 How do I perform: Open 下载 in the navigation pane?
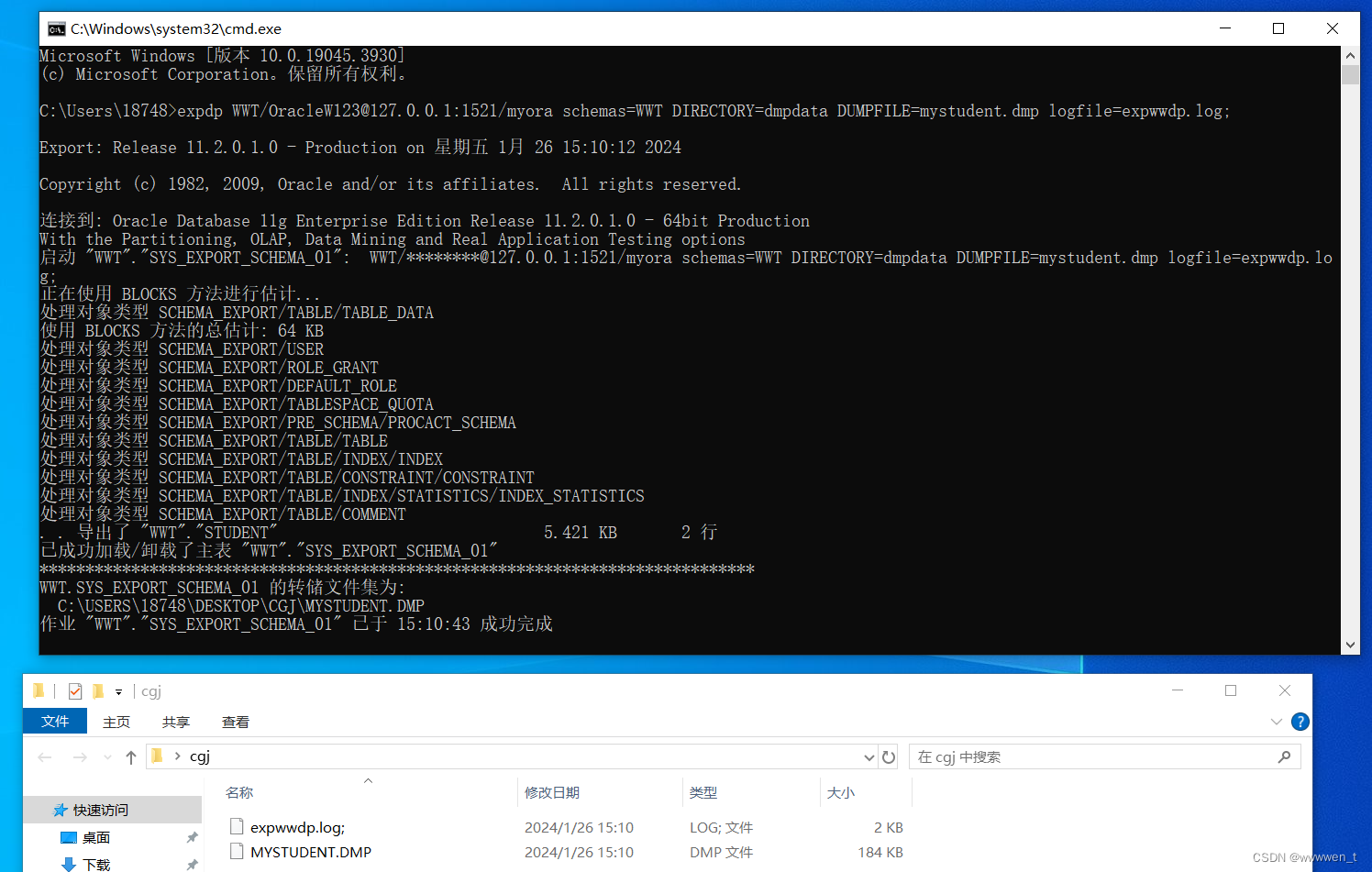96,865
